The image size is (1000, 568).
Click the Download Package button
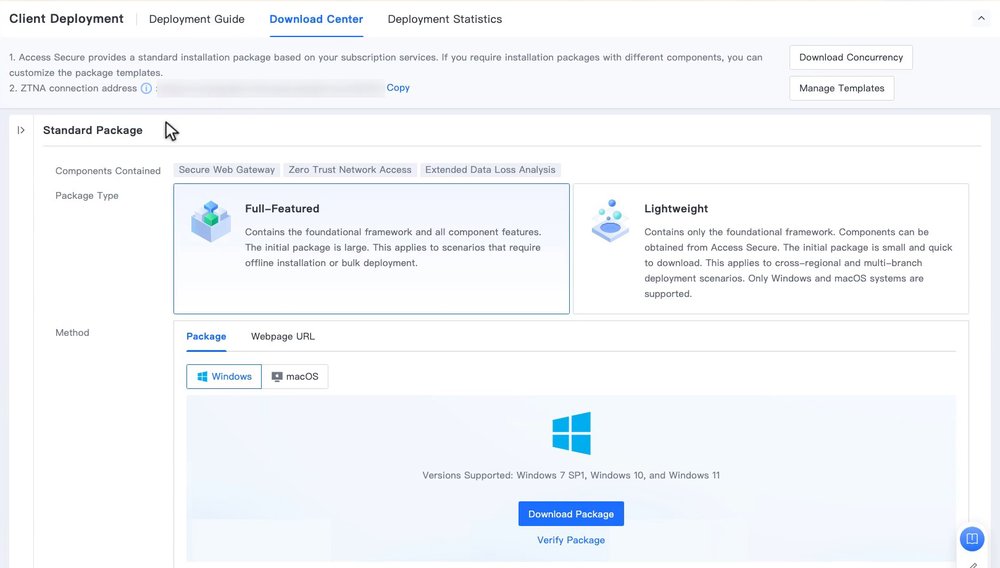[x=571, y=514]
